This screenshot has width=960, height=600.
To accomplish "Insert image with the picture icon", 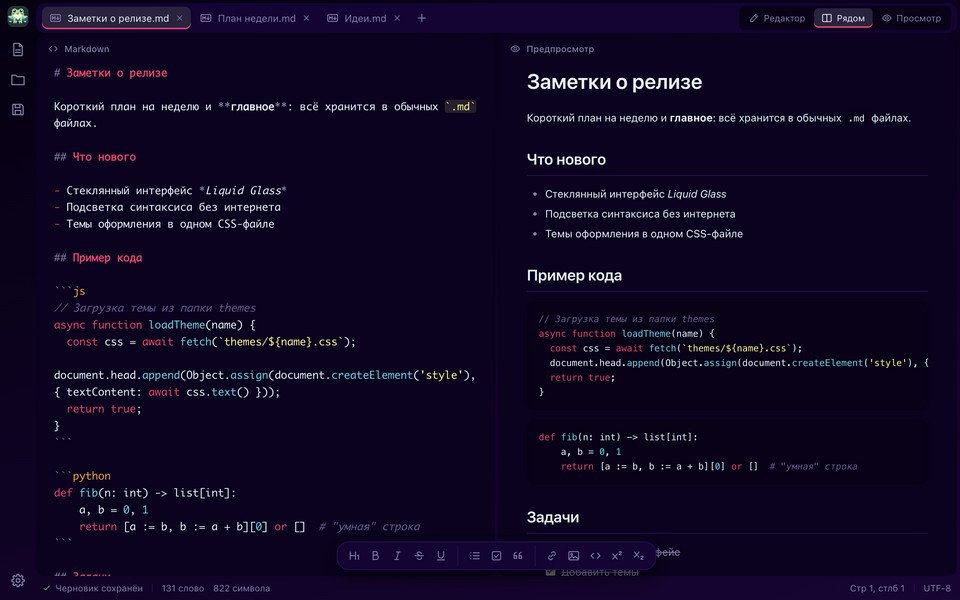I will tap(574, 556).
